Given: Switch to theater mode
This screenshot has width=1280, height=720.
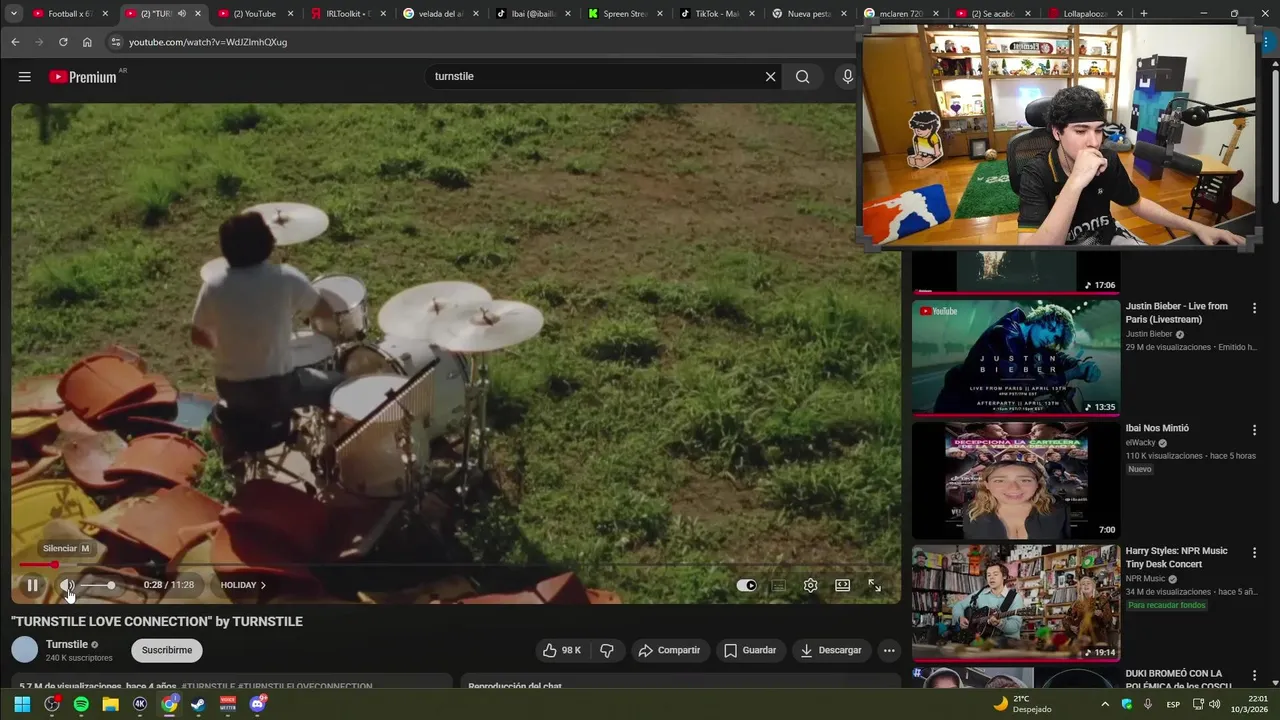Looking at the screenshot, I should point(843,585).
